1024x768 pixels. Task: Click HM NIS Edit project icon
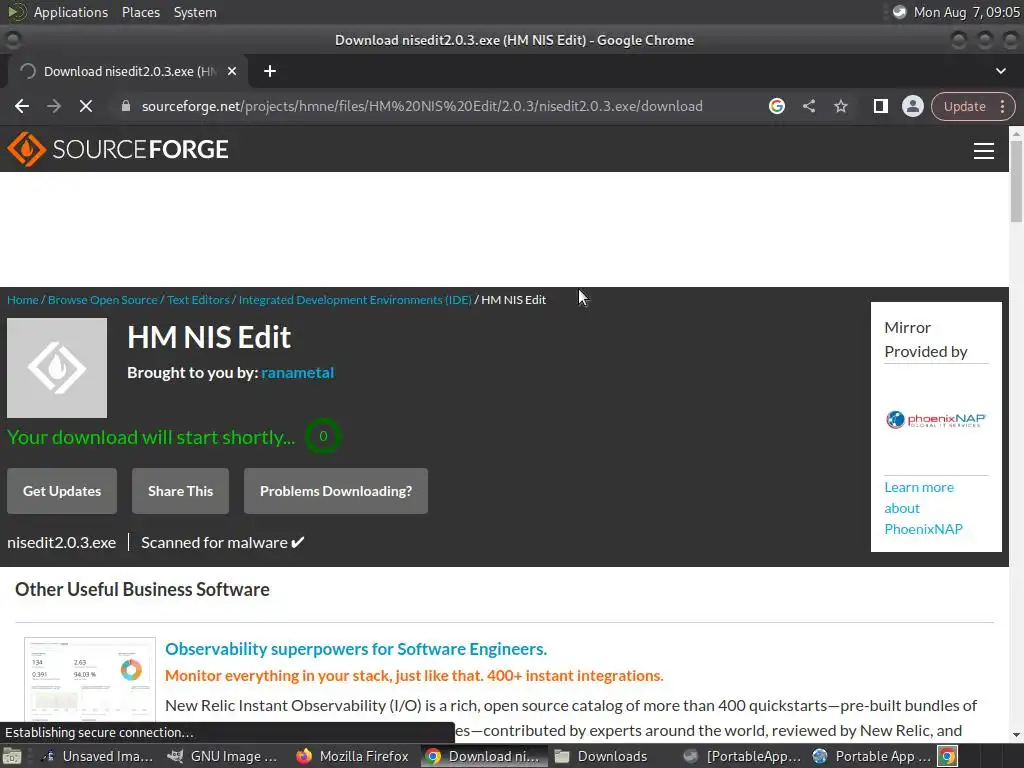(x=57, y=368)
